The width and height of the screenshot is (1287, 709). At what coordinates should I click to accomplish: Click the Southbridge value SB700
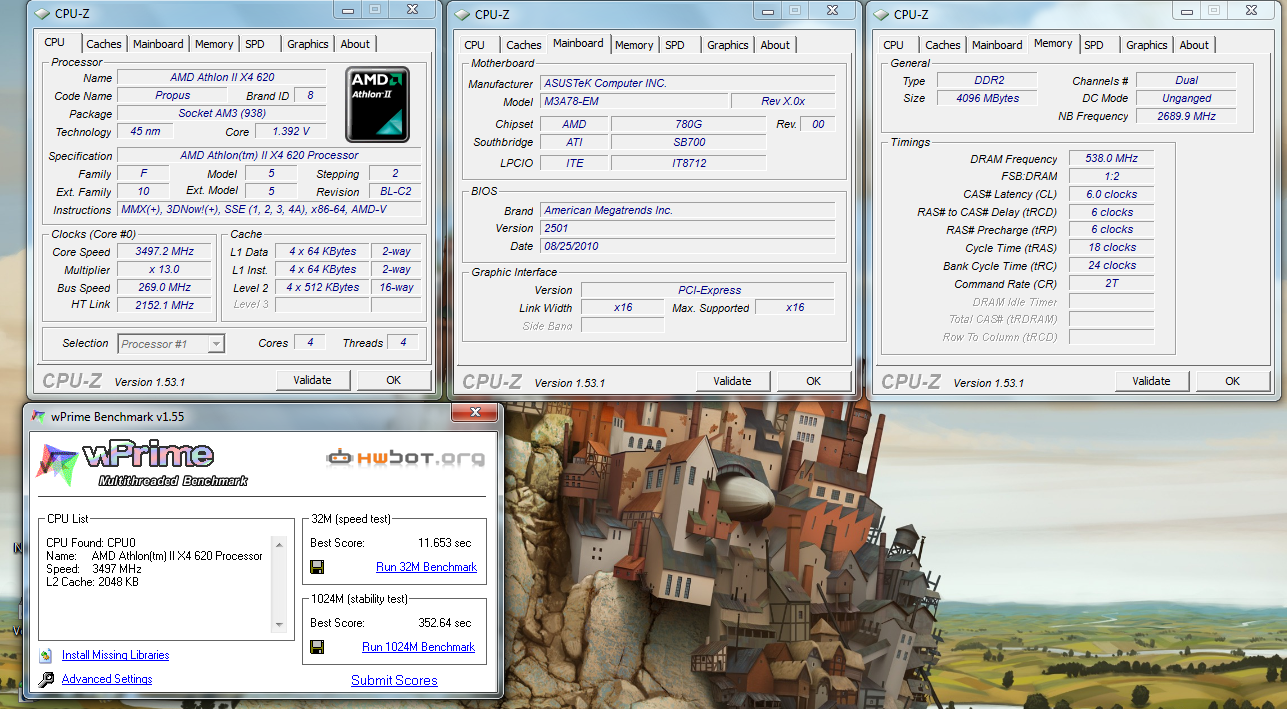tap(690, 142)
